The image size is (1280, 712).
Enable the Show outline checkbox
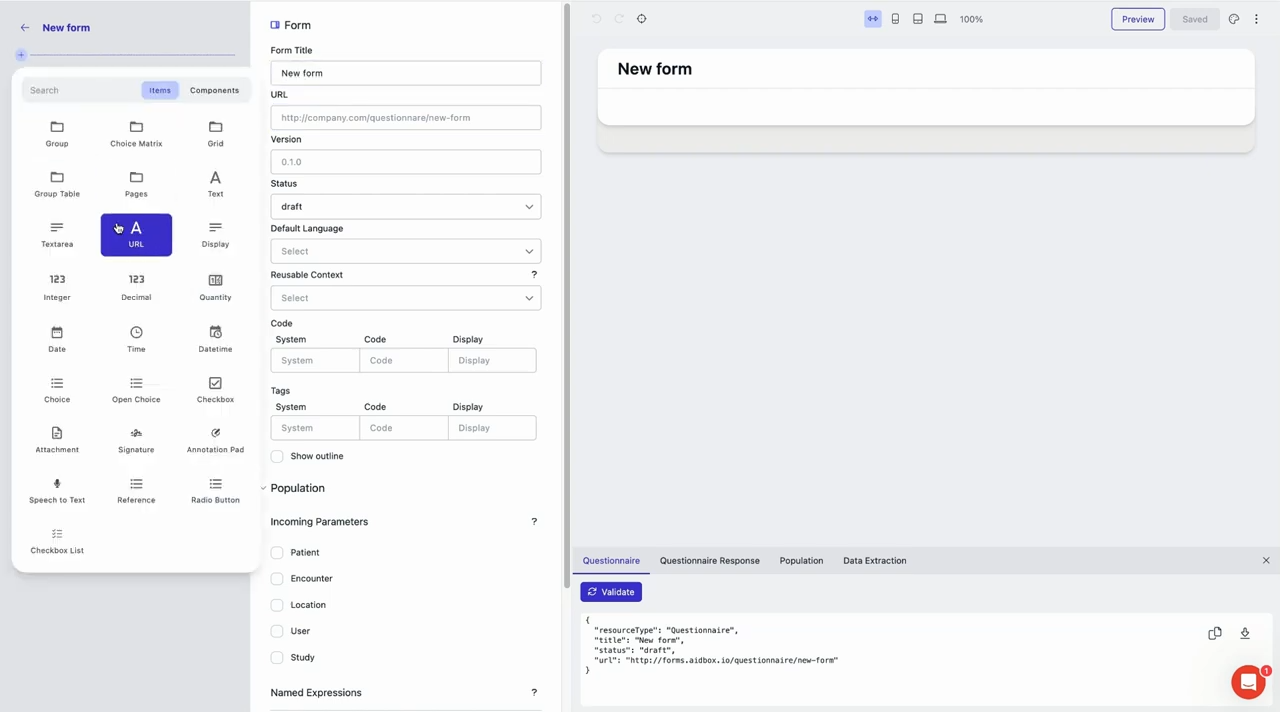[x=277, y=456]
